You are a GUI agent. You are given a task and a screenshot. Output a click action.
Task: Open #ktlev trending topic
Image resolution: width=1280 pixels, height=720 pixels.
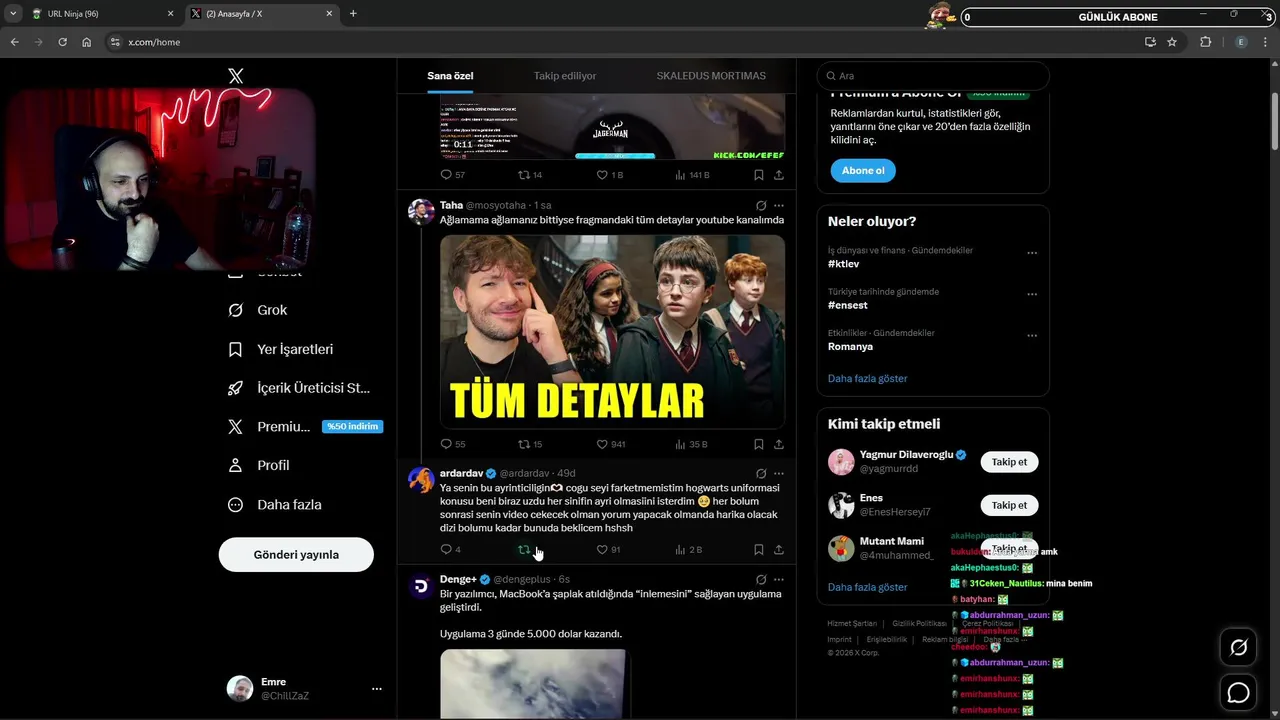coord(843,264)
